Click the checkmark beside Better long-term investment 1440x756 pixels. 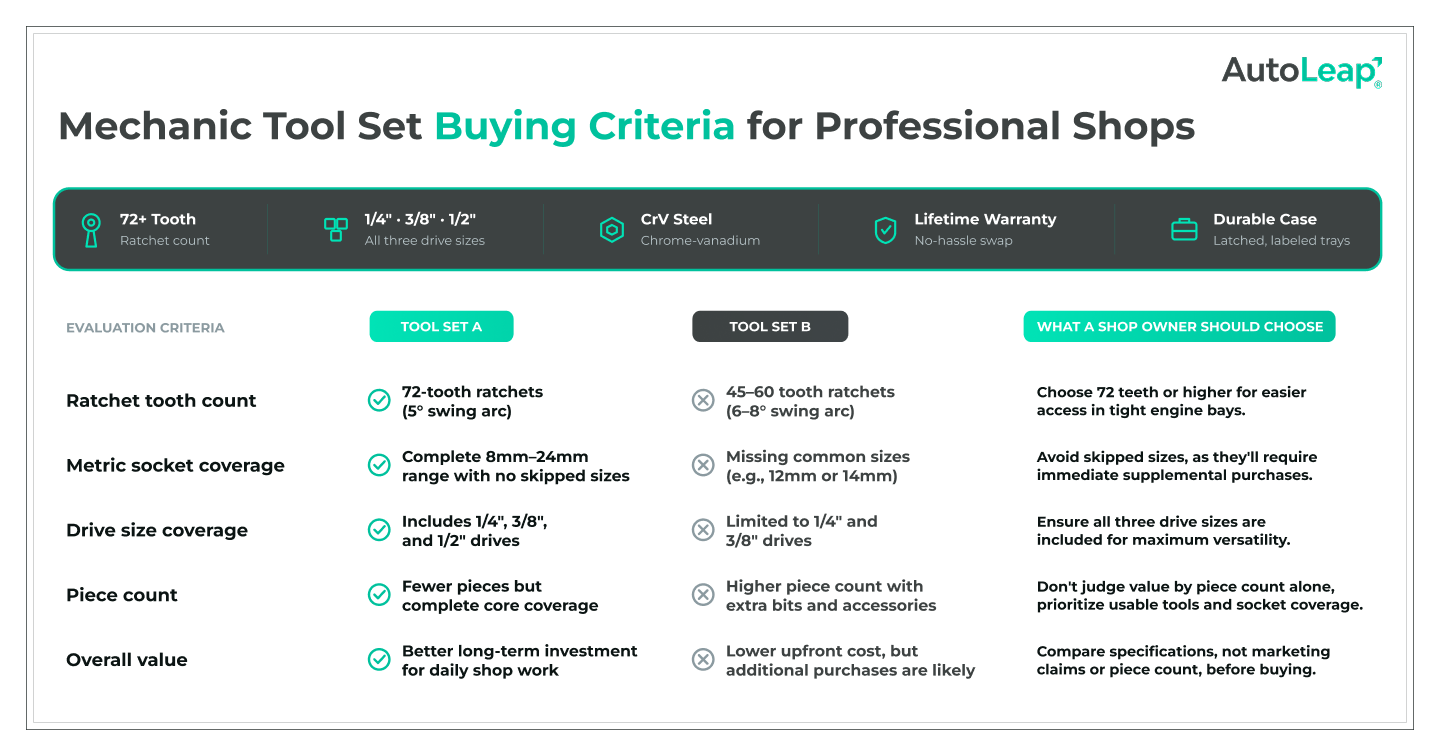379,660
